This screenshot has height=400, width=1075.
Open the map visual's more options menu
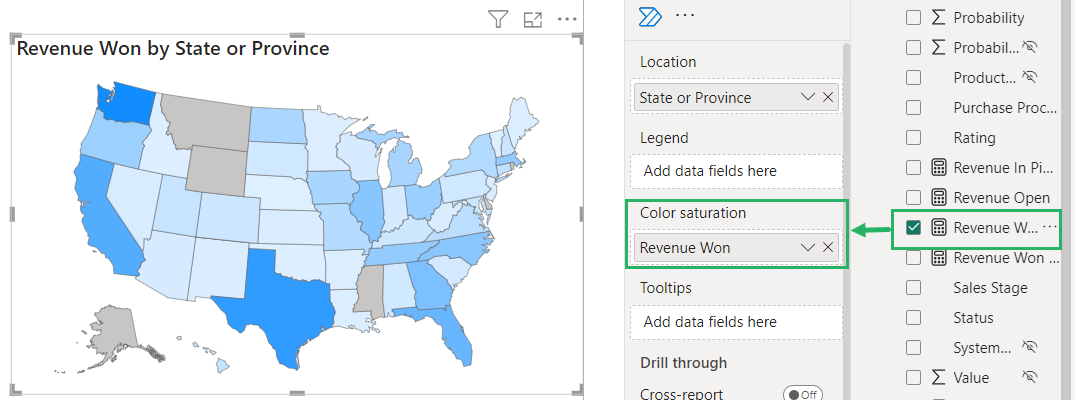pyautogui.click(x=567, y=18)
